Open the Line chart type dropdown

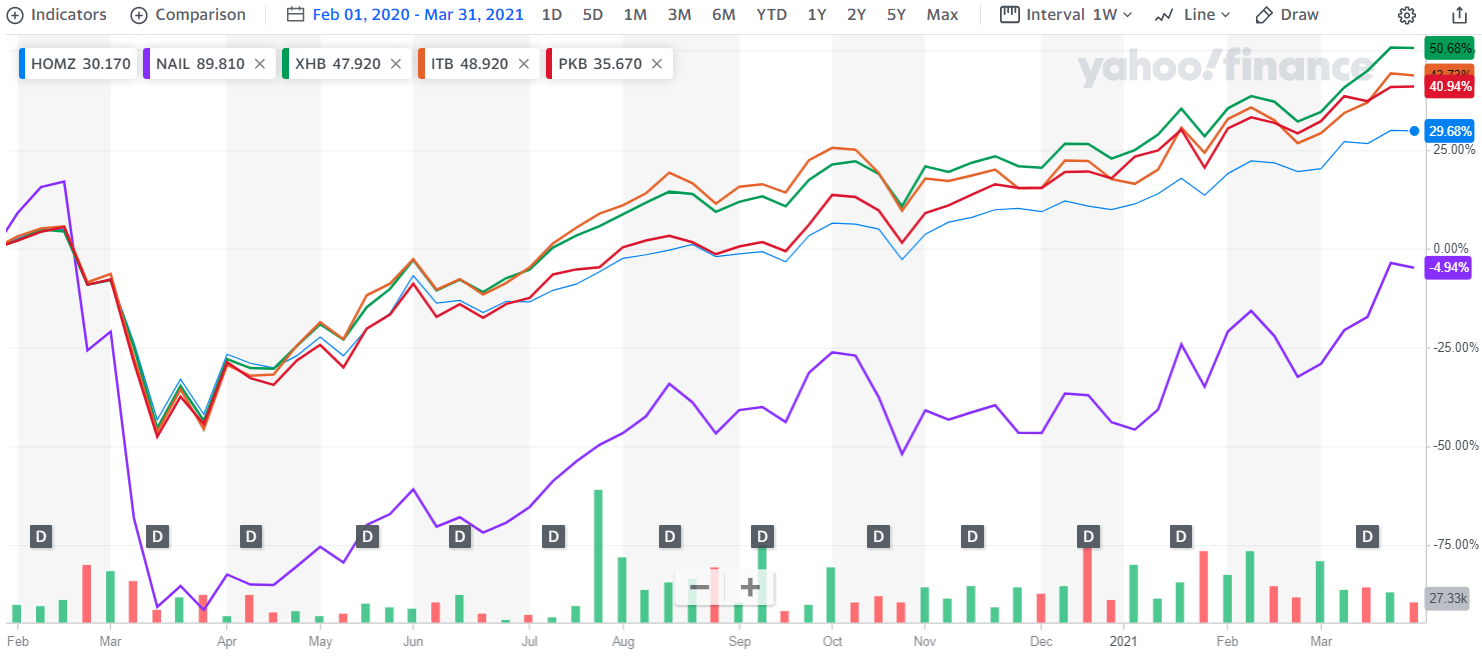1193,14
